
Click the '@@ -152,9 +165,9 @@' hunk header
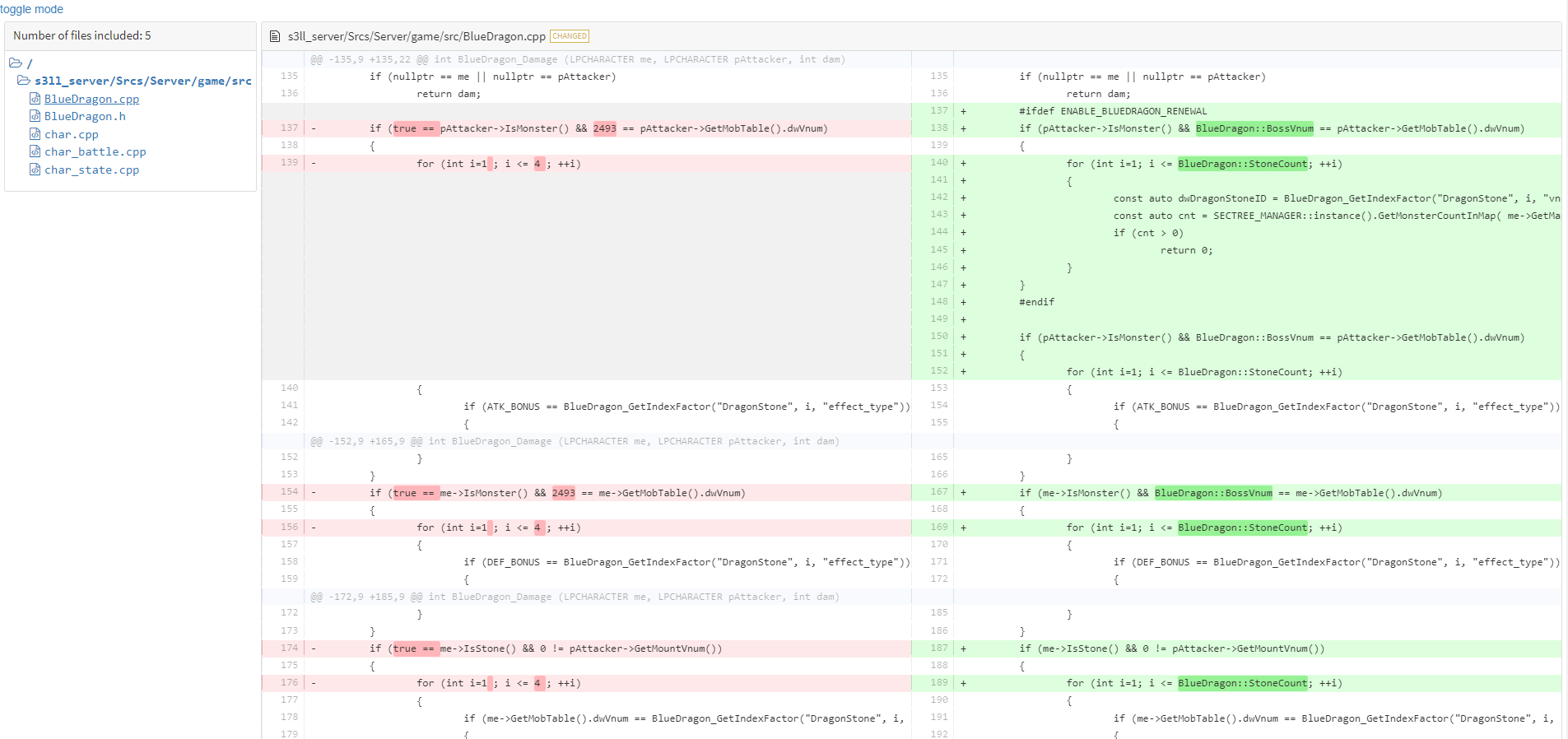click(575, 441)
